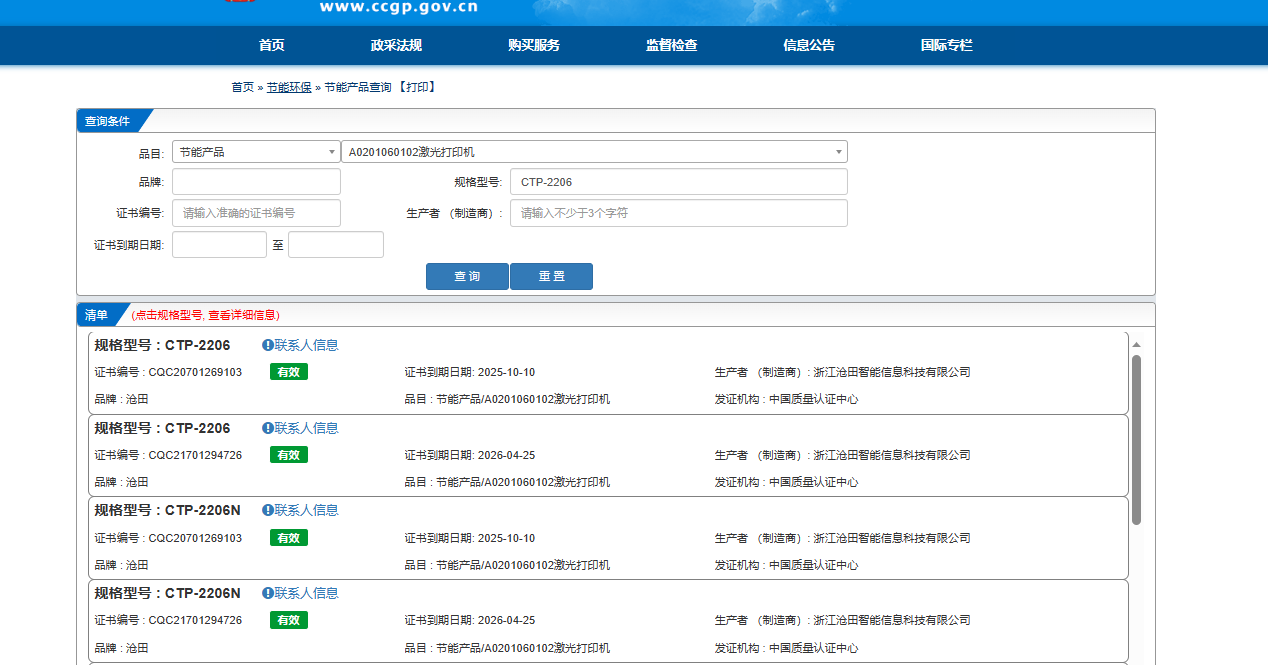Click the 打印 print link
The width and height of the screenshot is (1268, 665).
click(419, 87)
